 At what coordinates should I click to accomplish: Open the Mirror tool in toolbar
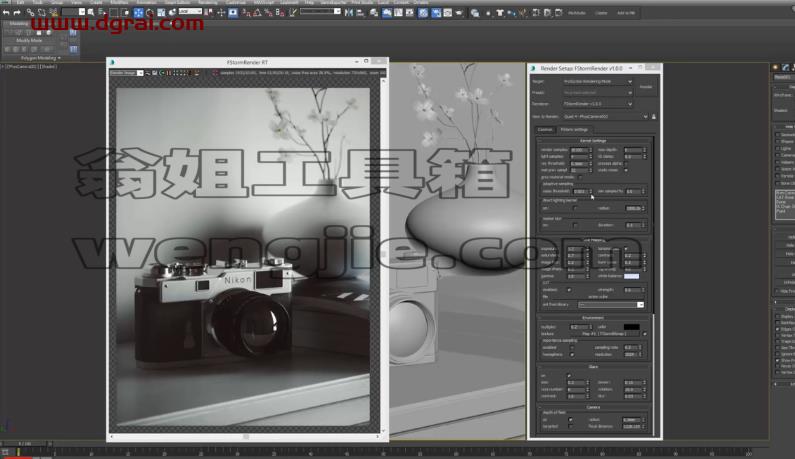(349, 13)
